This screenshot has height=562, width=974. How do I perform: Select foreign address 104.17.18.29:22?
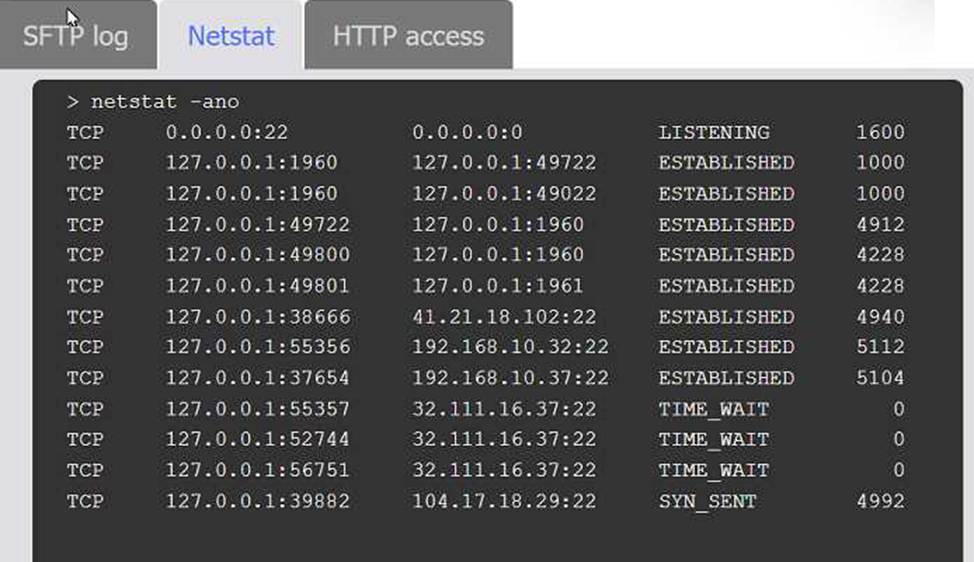pos(504,501)
